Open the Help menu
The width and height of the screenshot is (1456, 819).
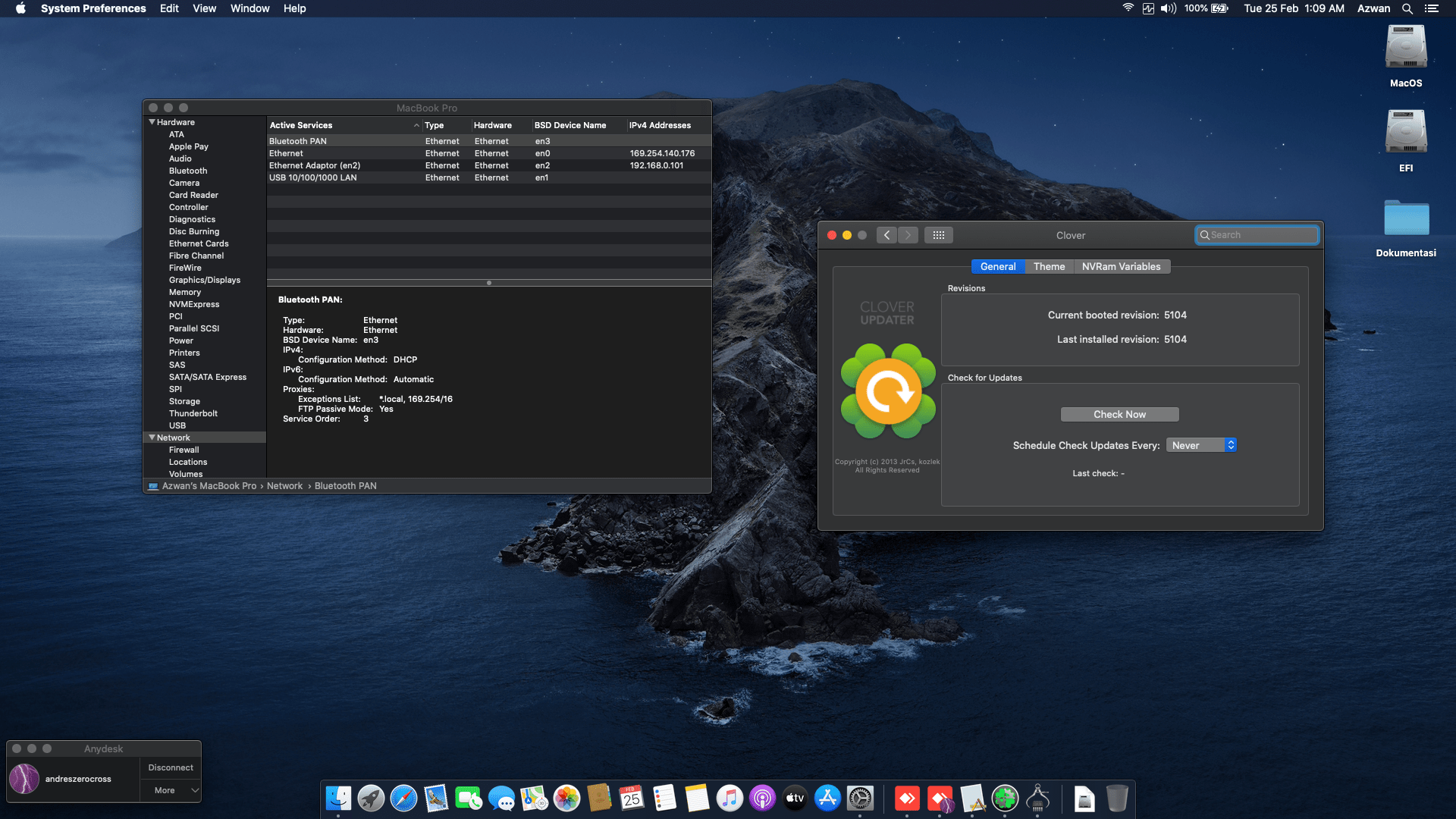click(294, 8)
